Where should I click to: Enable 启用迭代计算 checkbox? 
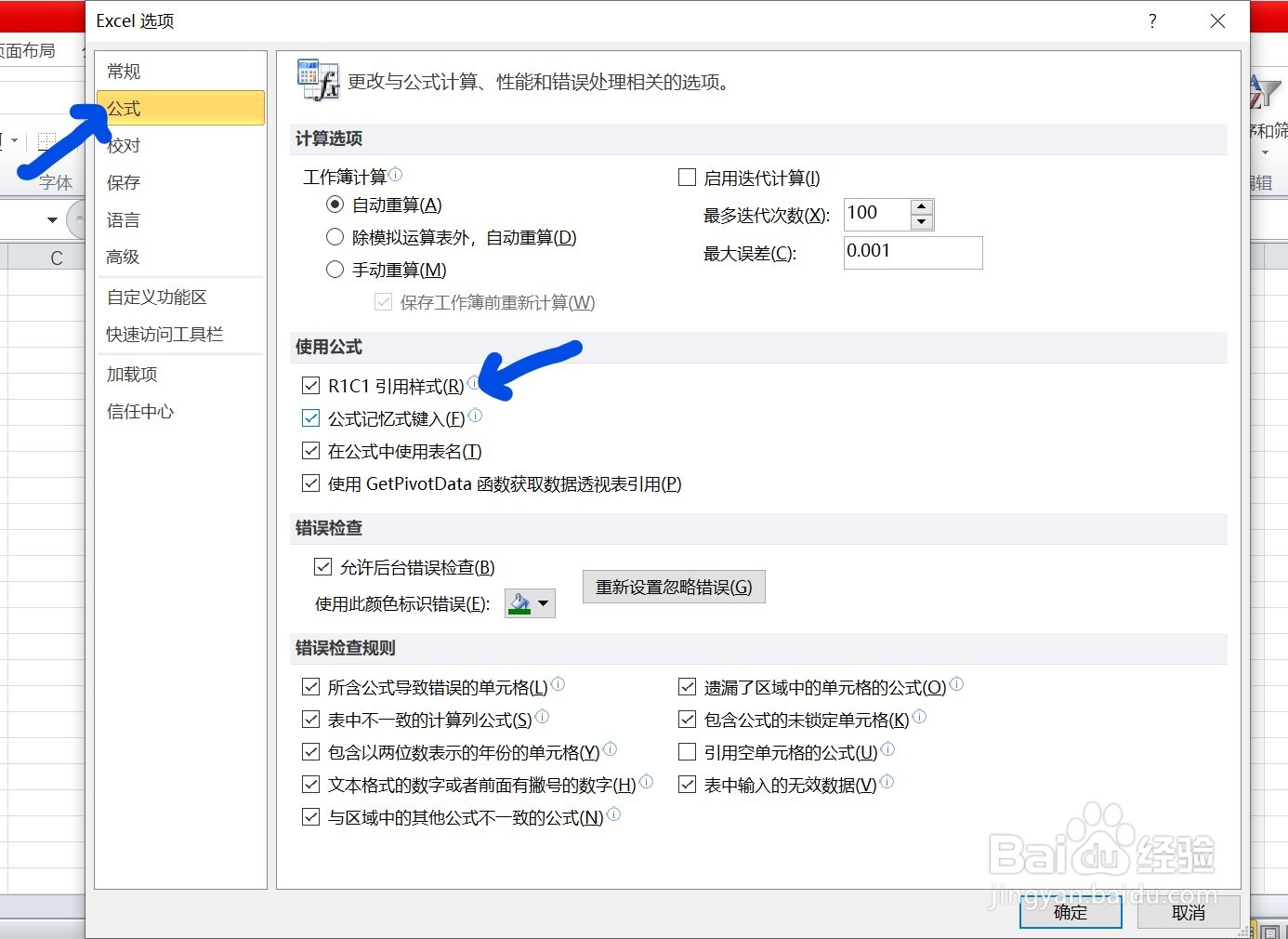coord(687,177)
